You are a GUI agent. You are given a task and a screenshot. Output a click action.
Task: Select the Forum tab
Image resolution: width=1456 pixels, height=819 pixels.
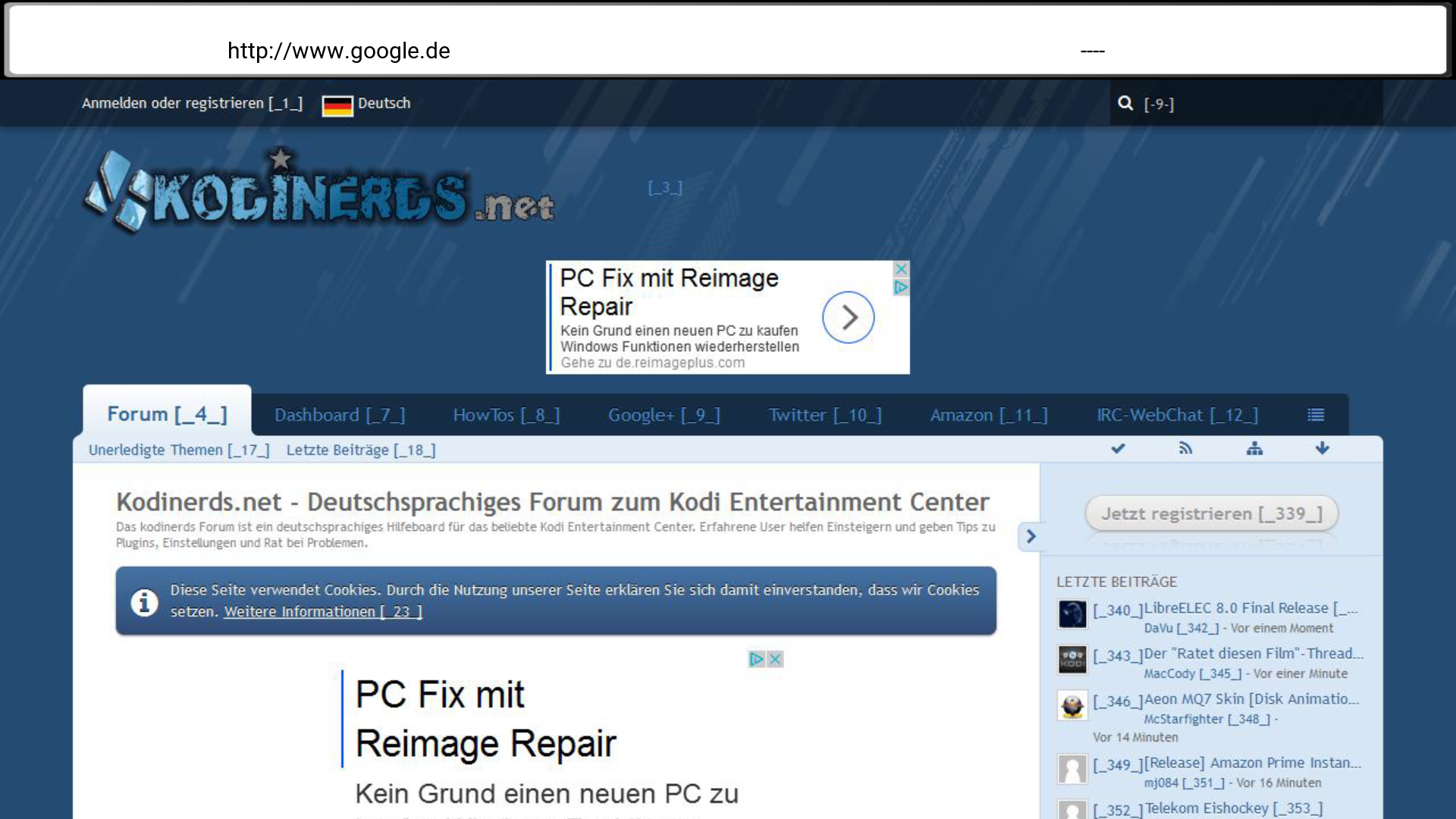[x=167, y=414]
